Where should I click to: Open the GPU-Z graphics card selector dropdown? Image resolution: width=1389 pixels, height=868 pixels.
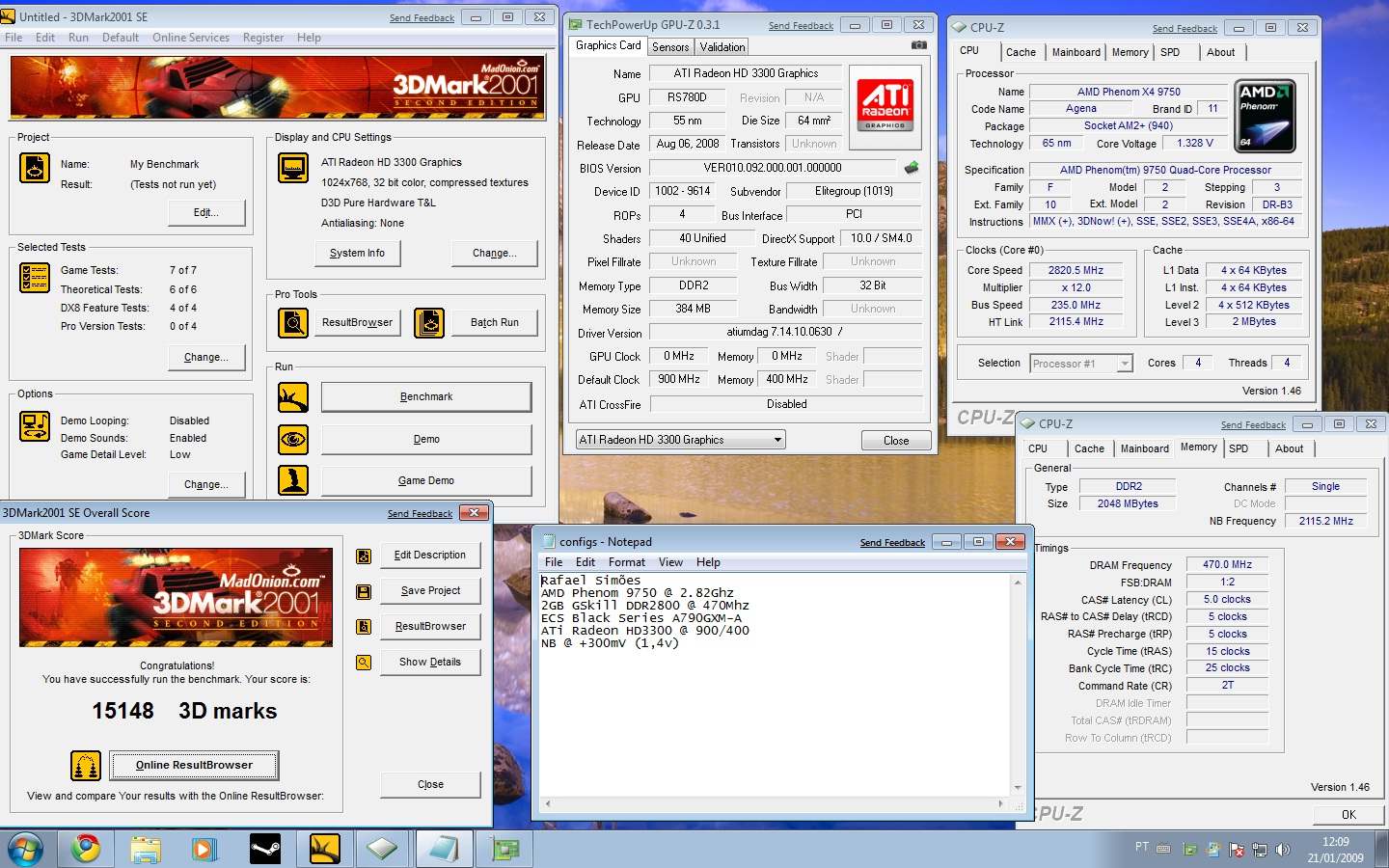click(x=680, y=440)
